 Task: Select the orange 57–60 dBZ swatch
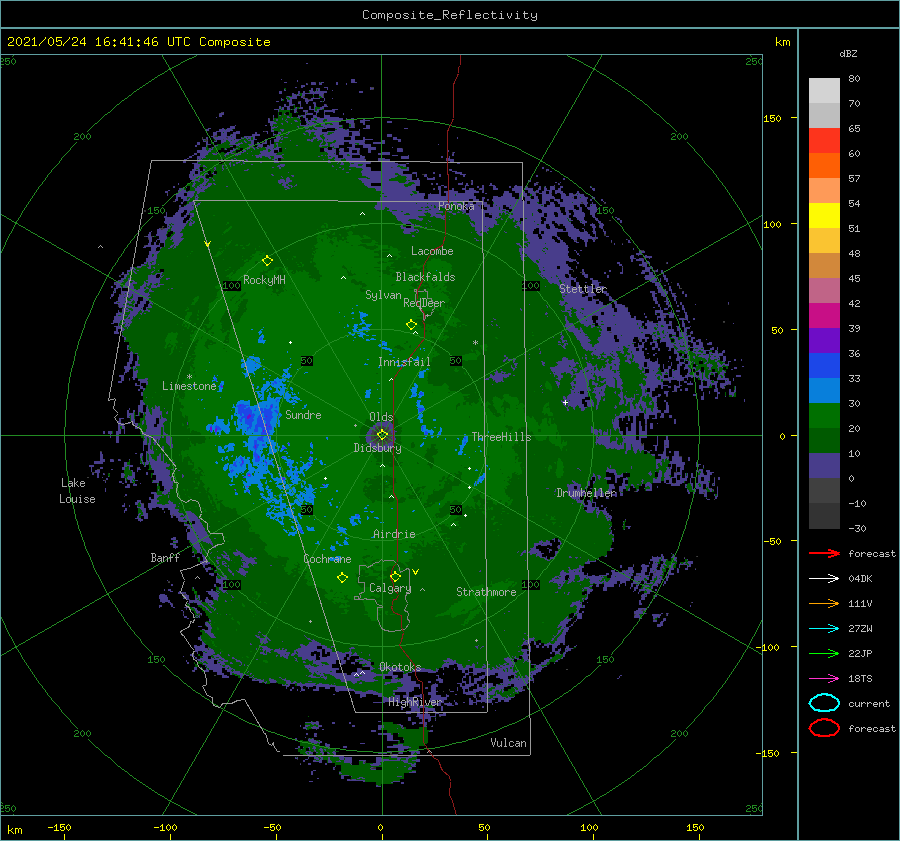(824, 166)
